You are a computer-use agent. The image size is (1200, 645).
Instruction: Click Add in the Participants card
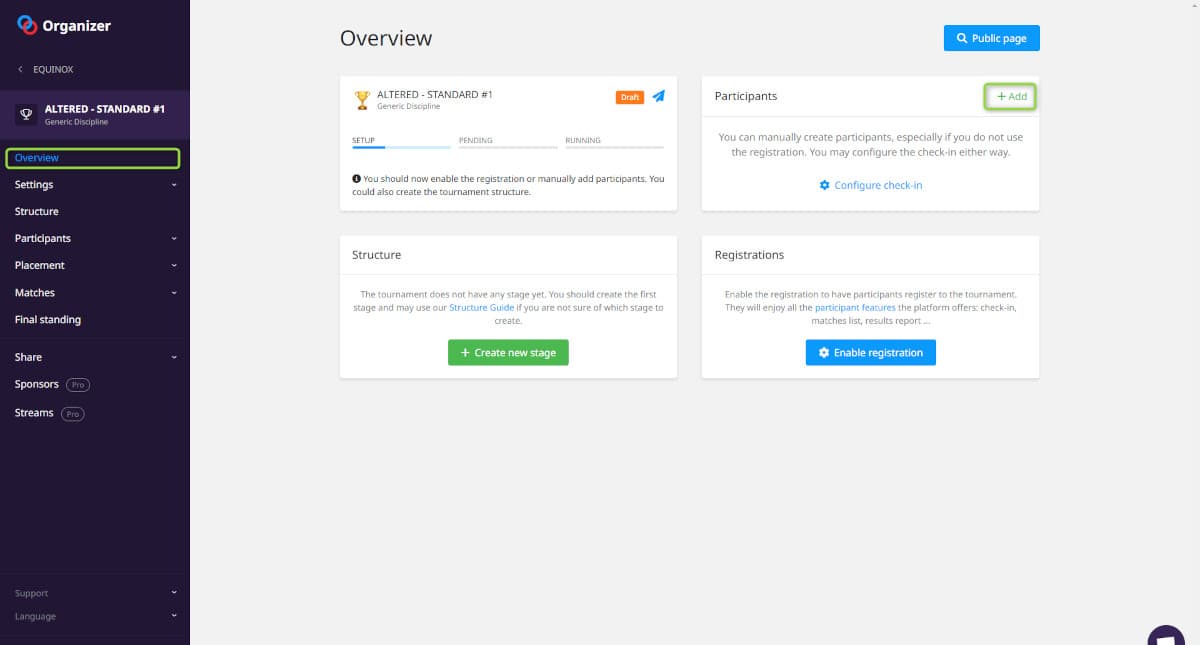tap(1011, 97)
